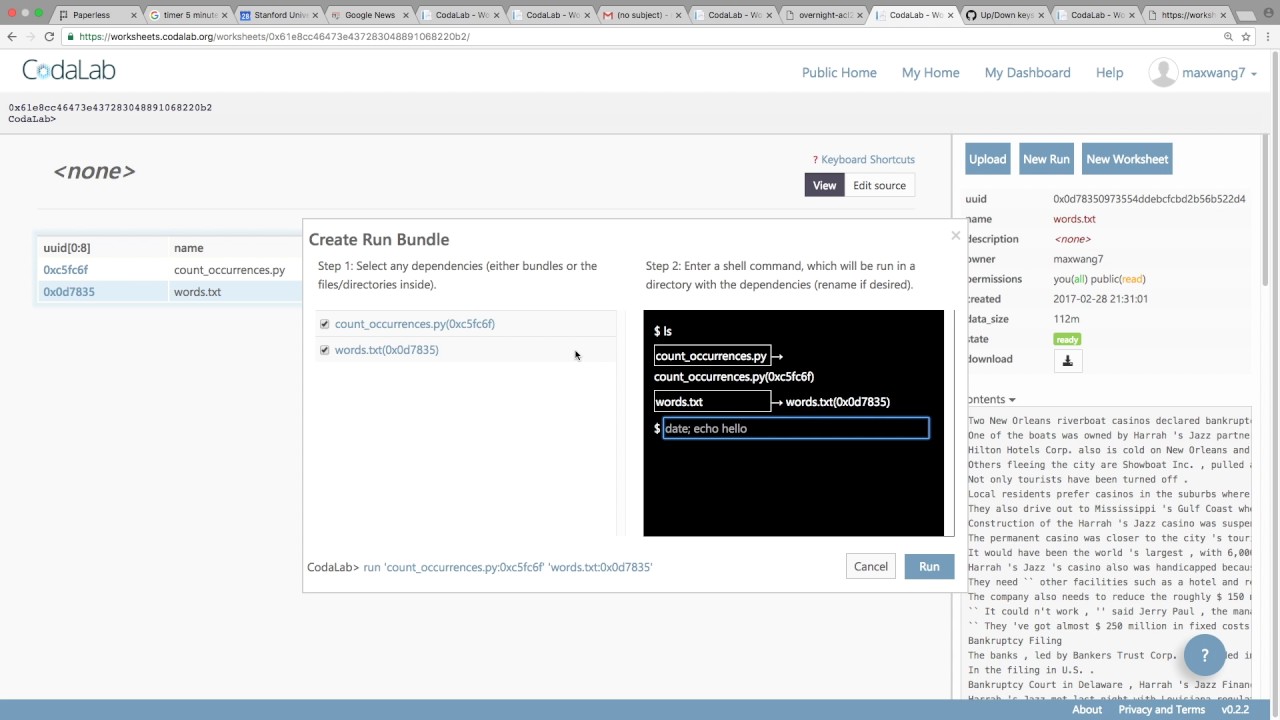Image resolution: width=1280 pixels, height=720 pixels.
Task: Click the CodaLab logo
Action: pyautogui.click(x=69, y=70)
